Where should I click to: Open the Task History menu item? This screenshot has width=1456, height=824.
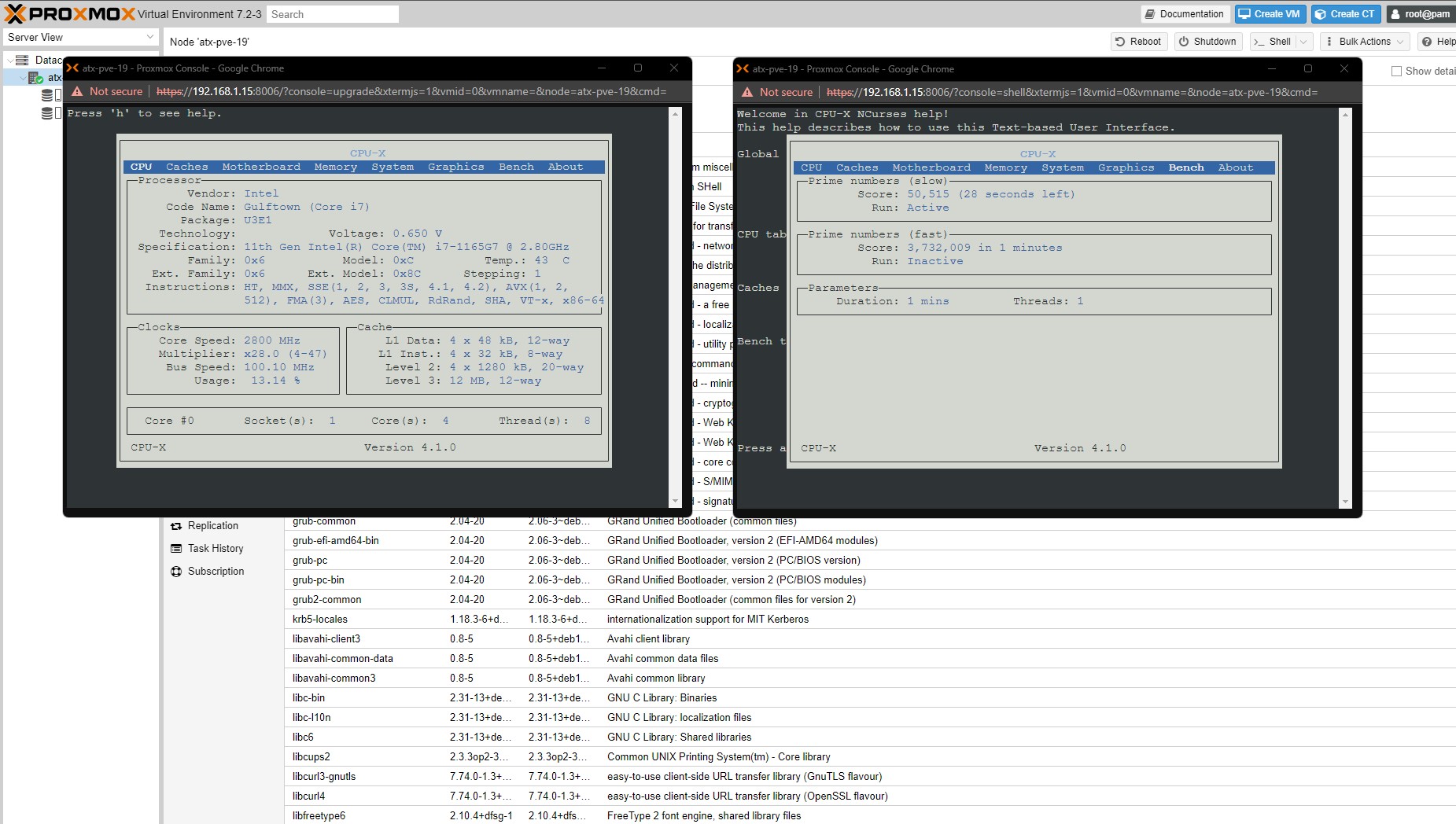tap(215, 549)
